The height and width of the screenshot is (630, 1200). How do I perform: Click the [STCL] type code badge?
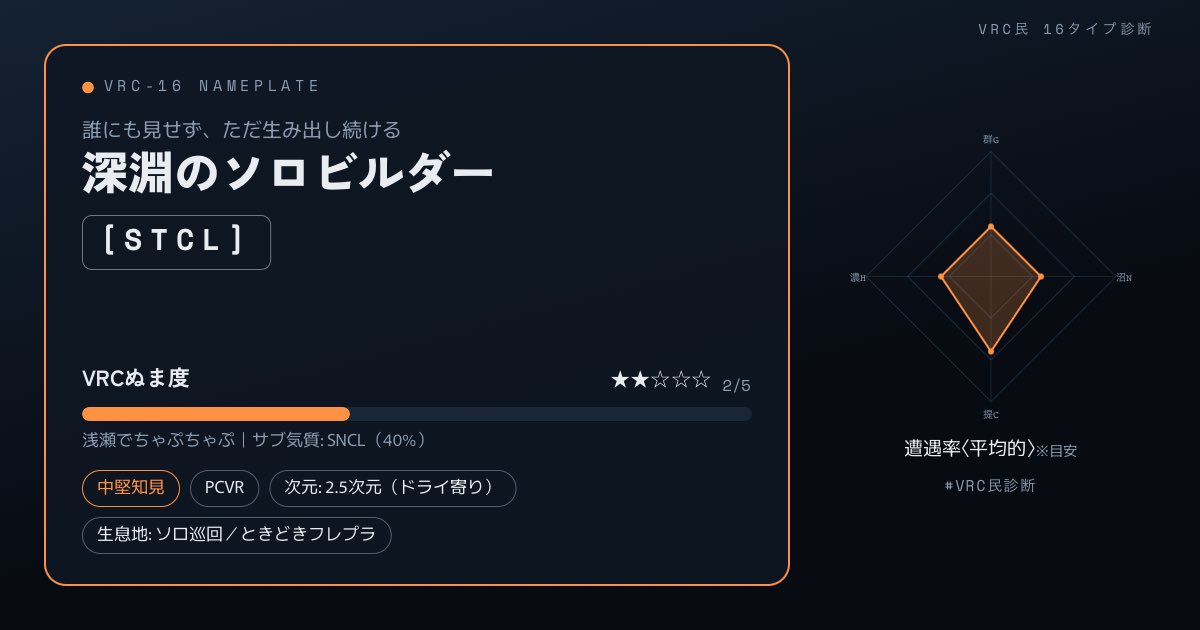(x=176, y=242)
